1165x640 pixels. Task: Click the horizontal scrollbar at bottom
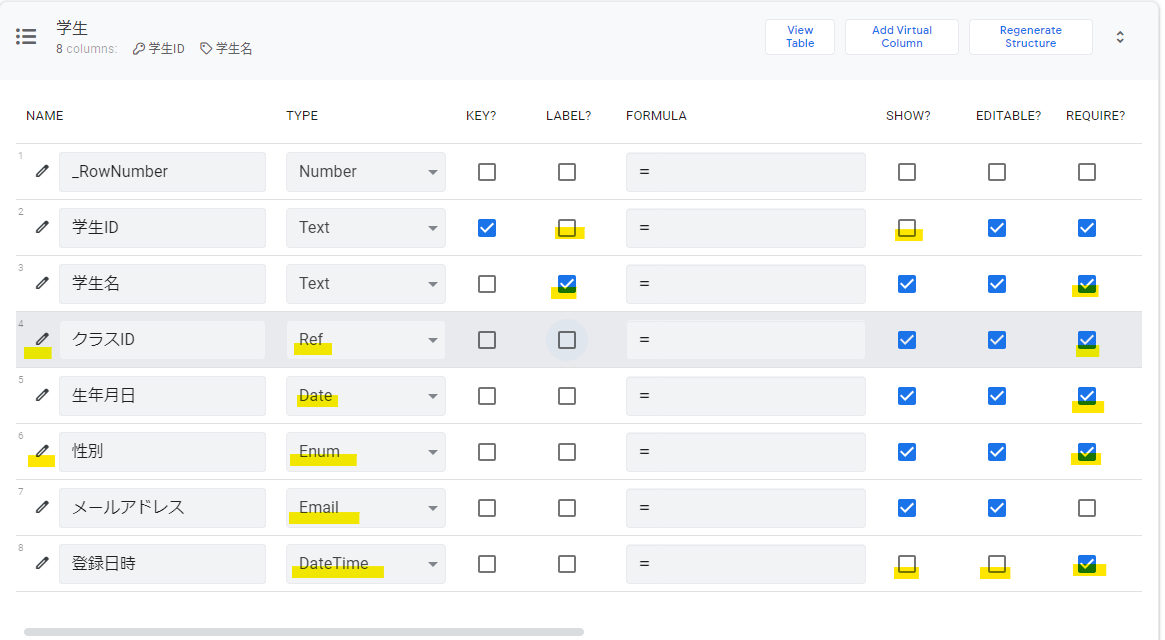304,632
